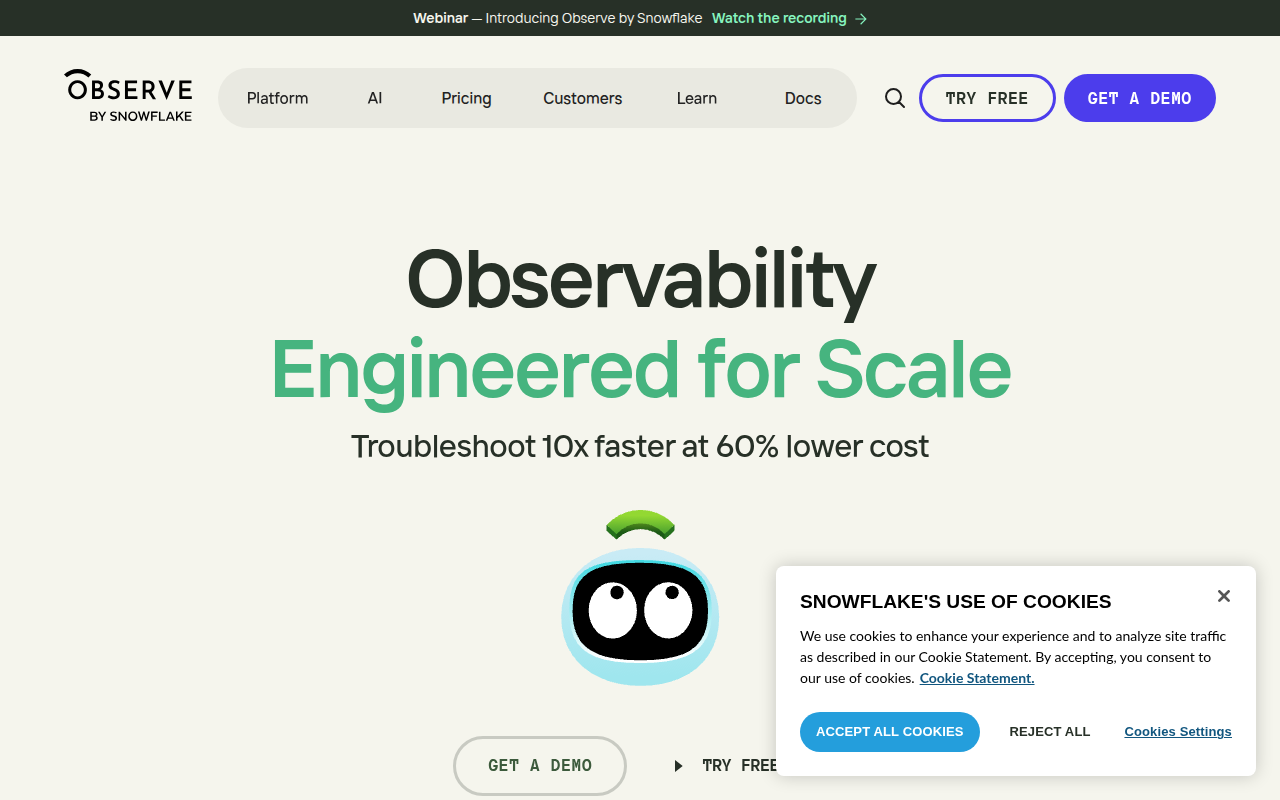Screen dimensions: 1280x800
Task: Close the cookie banner with the X
Action: (x=1224, y=596)
